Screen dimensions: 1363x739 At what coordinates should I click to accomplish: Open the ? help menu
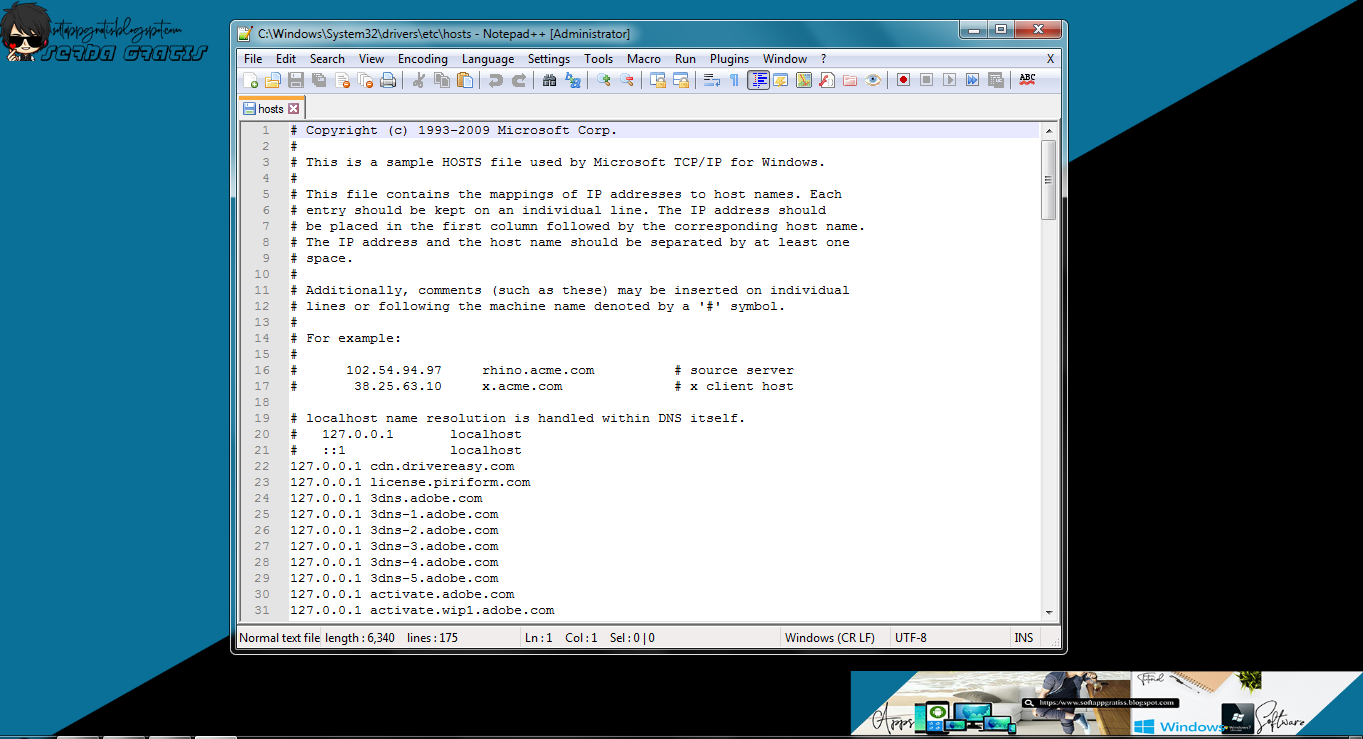(x=824, y=59)
